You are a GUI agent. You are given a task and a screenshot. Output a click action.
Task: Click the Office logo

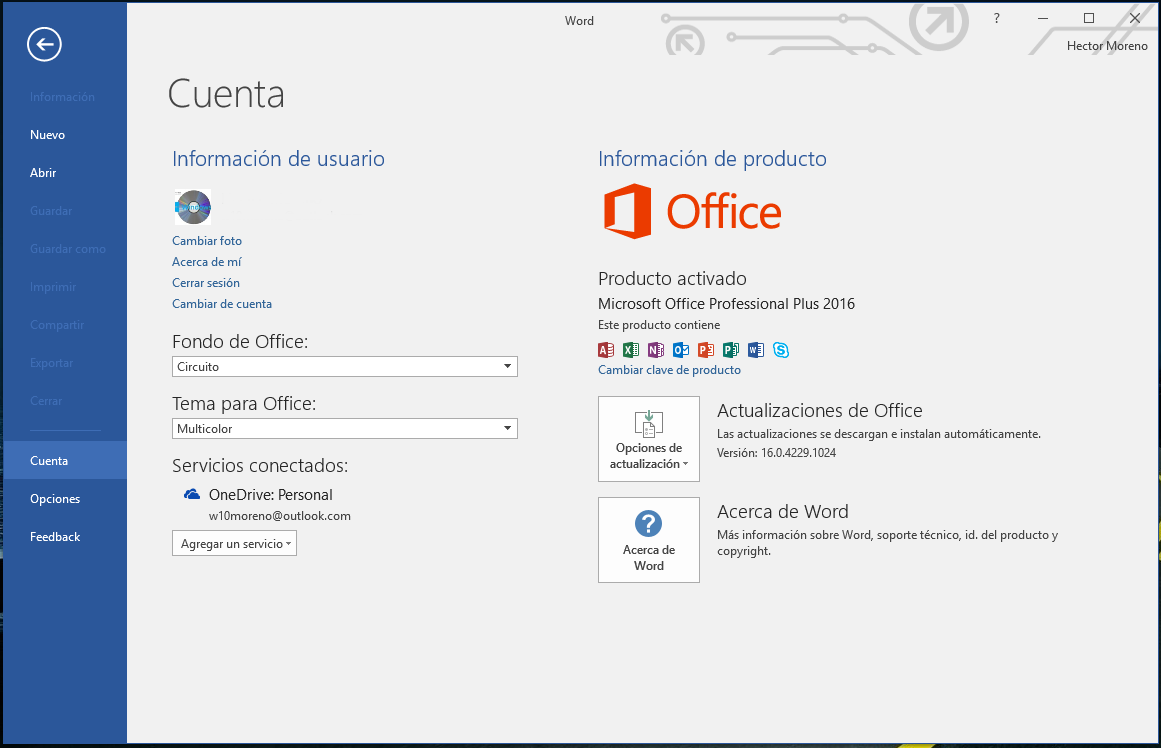click(x=692, y=211)
